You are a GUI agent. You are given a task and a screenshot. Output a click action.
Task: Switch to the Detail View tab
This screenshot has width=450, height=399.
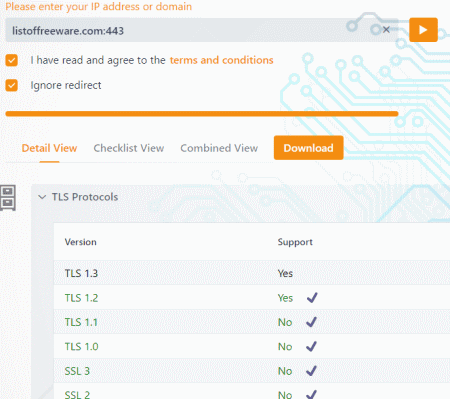point(49,148)
